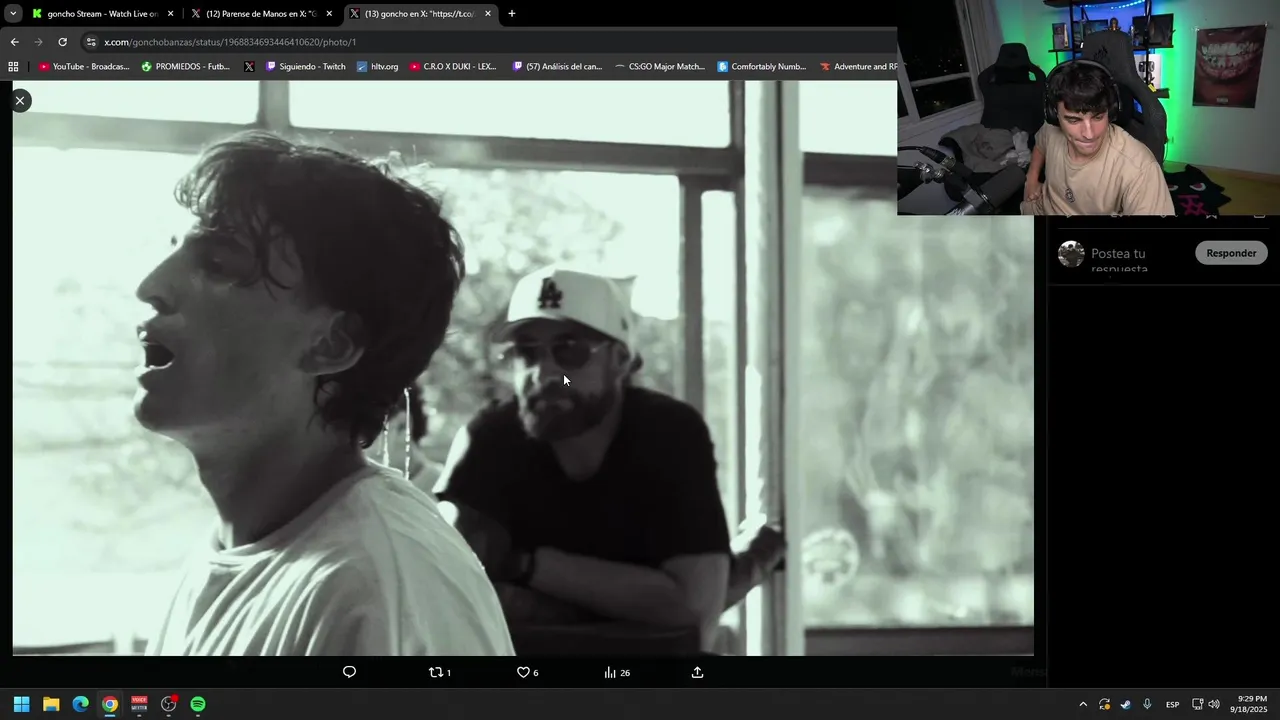This screenshot has height=720, width=1280.
Task: Click the Chrome taskbar icon
Action: pos(110,704)
